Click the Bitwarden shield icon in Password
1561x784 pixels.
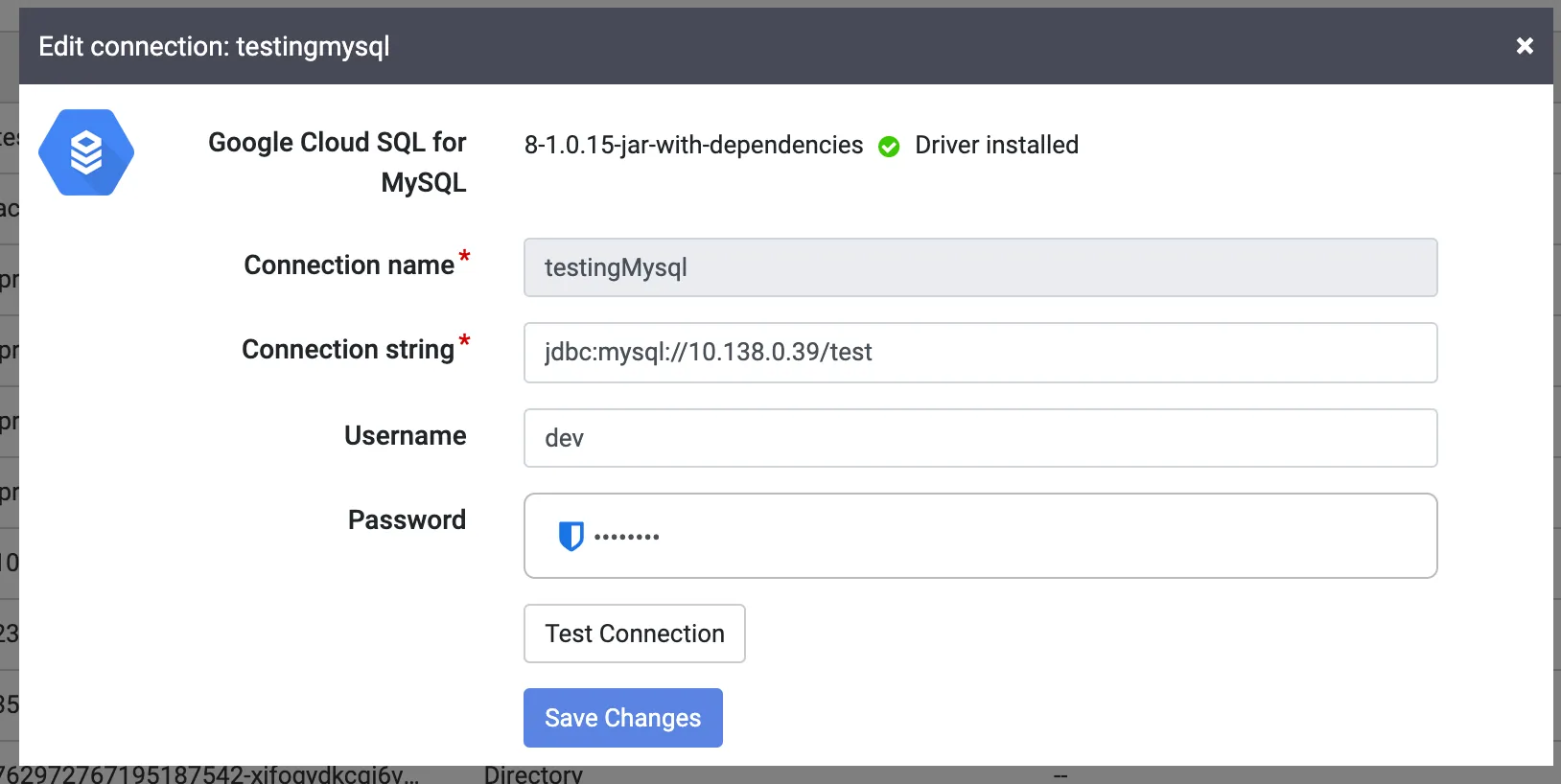pos(571,536)
